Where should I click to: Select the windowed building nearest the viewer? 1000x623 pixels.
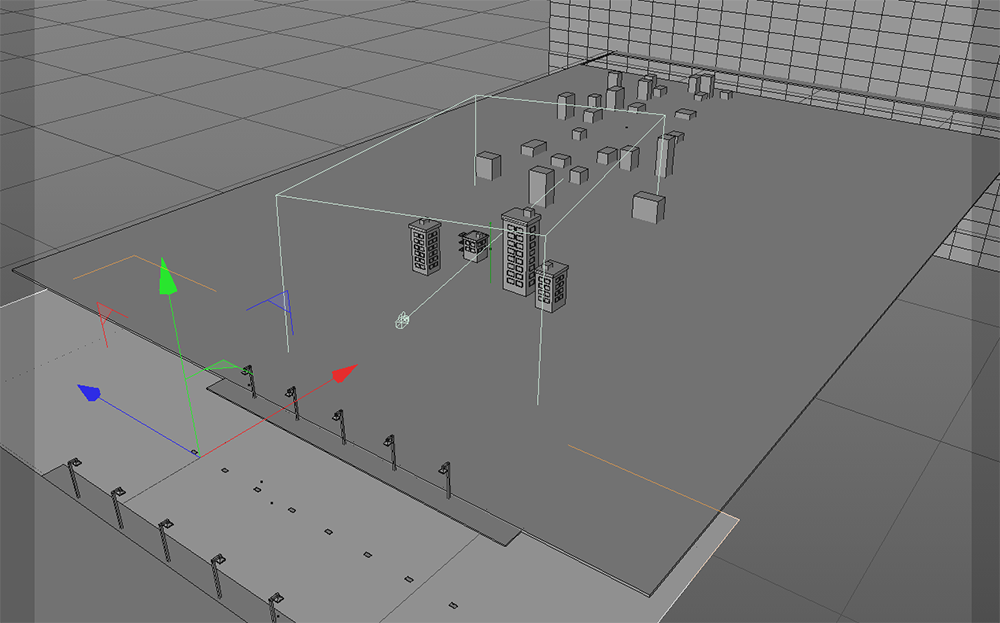(x=551, y=286)
